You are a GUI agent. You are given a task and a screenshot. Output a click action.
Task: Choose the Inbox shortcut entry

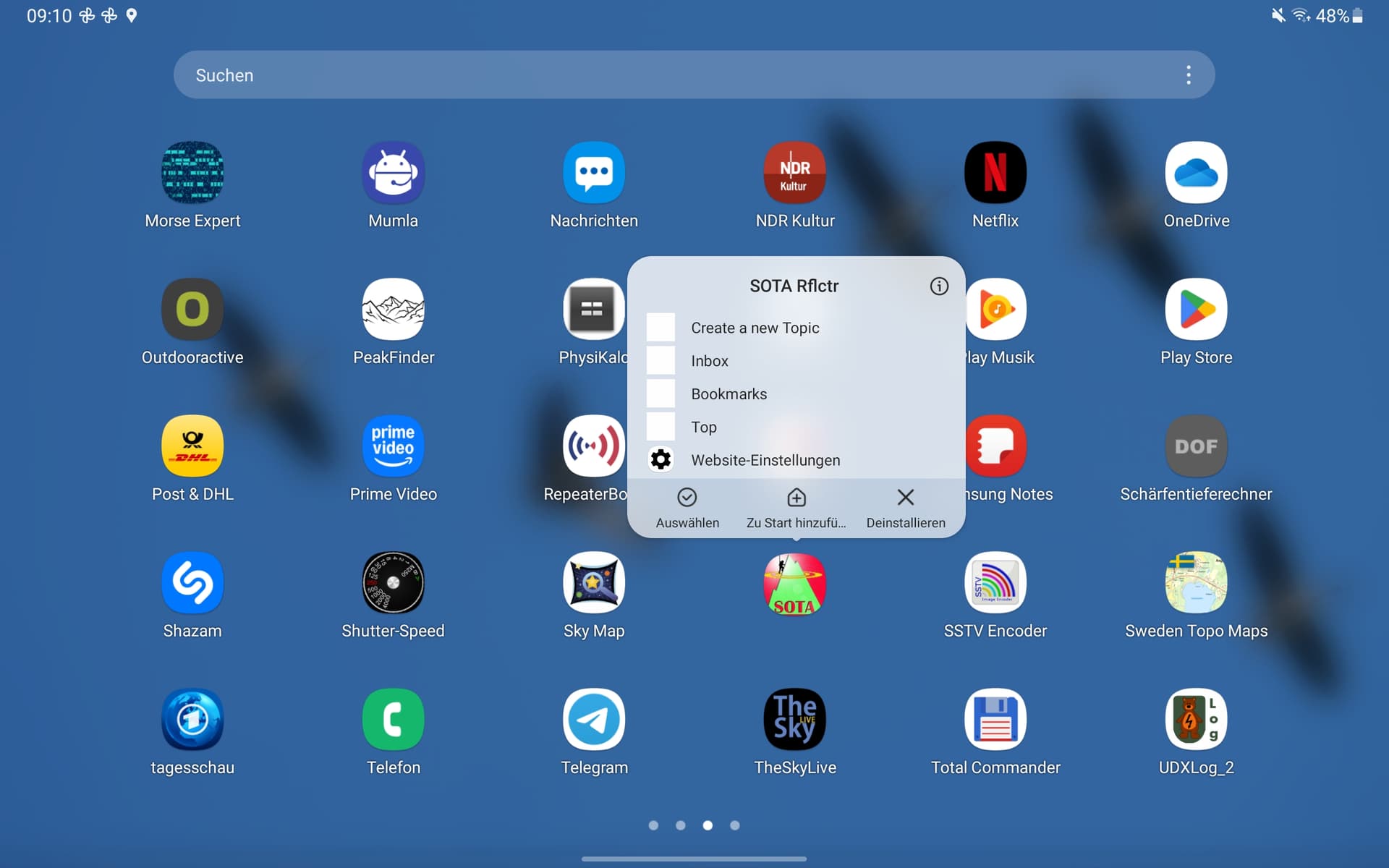(709, 361)
